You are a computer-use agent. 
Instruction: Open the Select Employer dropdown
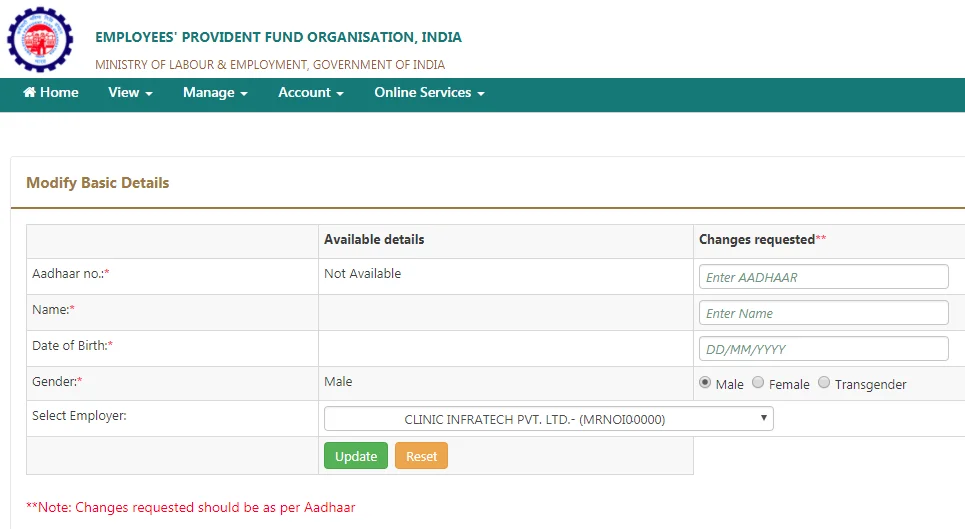548,419
